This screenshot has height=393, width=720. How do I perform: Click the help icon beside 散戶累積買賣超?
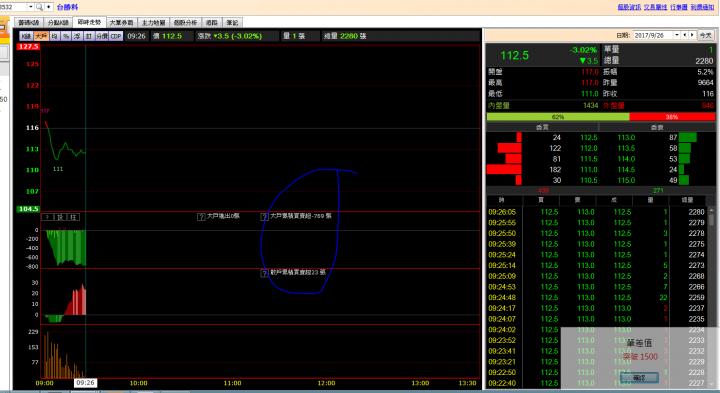(264, 273)
